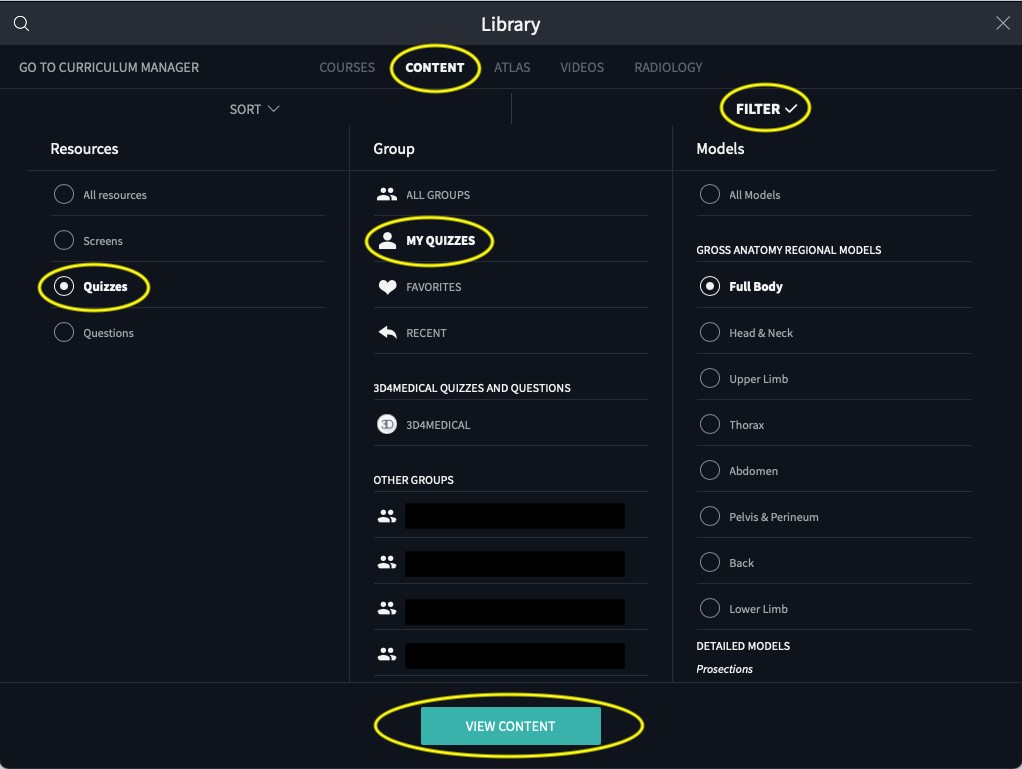Click the last Other Groups people icon
Viewport: 1022px width, 769px height.
click(387, 655)
